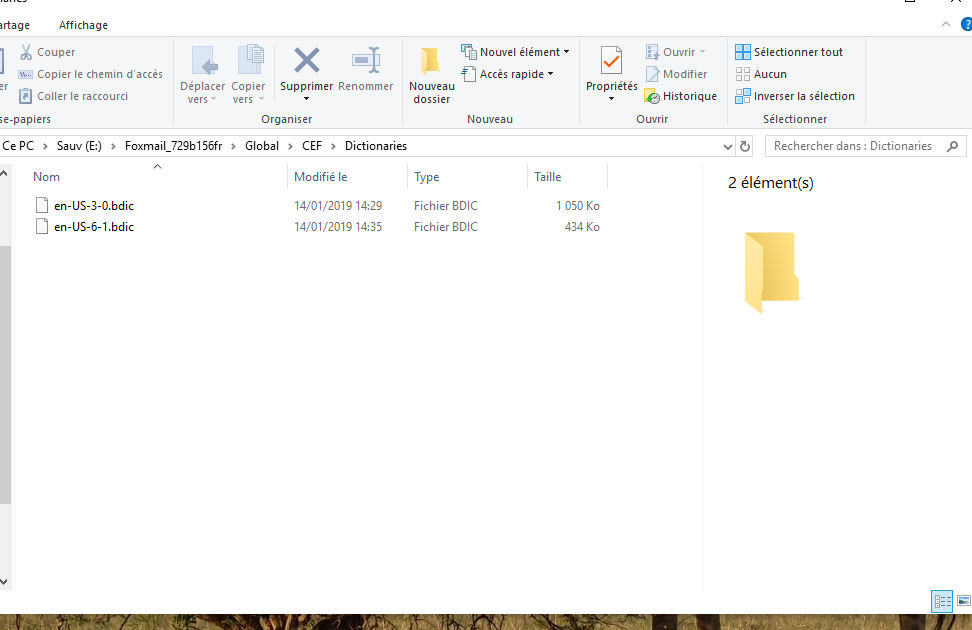Sort files by the Taille column
The width and height of the screenshot is (972, 630).
coord(548,177)
